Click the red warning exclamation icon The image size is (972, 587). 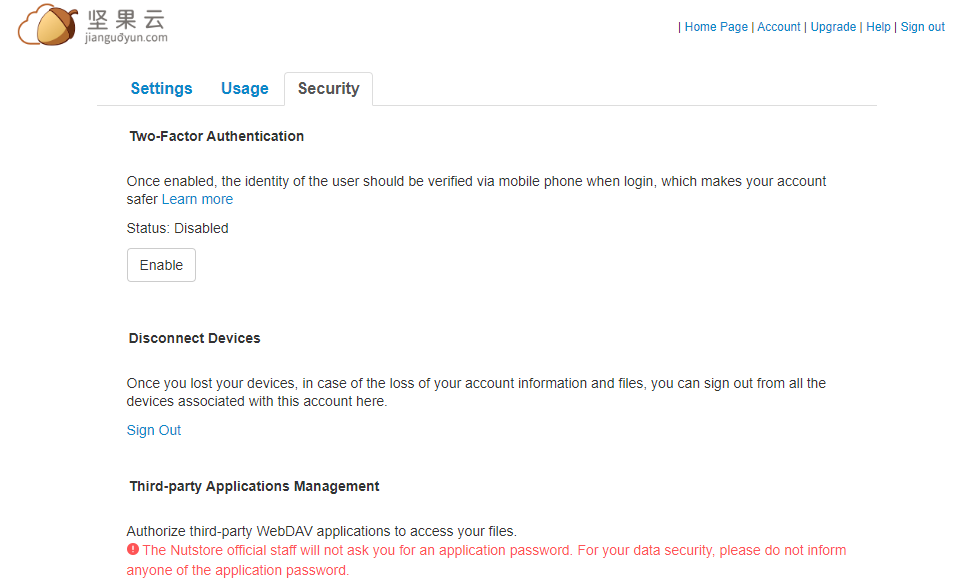tap(133, 549)
